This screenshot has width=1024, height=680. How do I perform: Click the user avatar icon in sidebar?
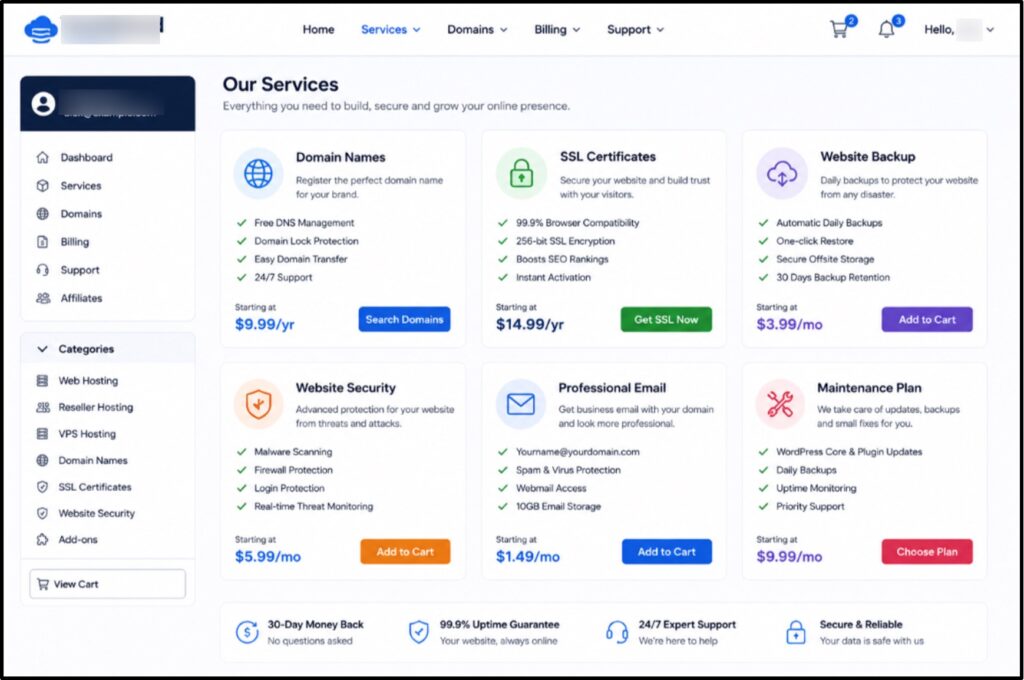point(43,104)
